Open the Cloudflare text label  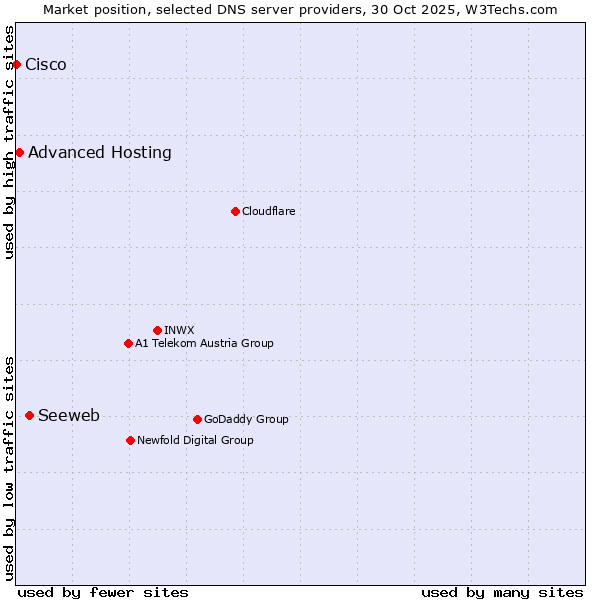point(268,212)
